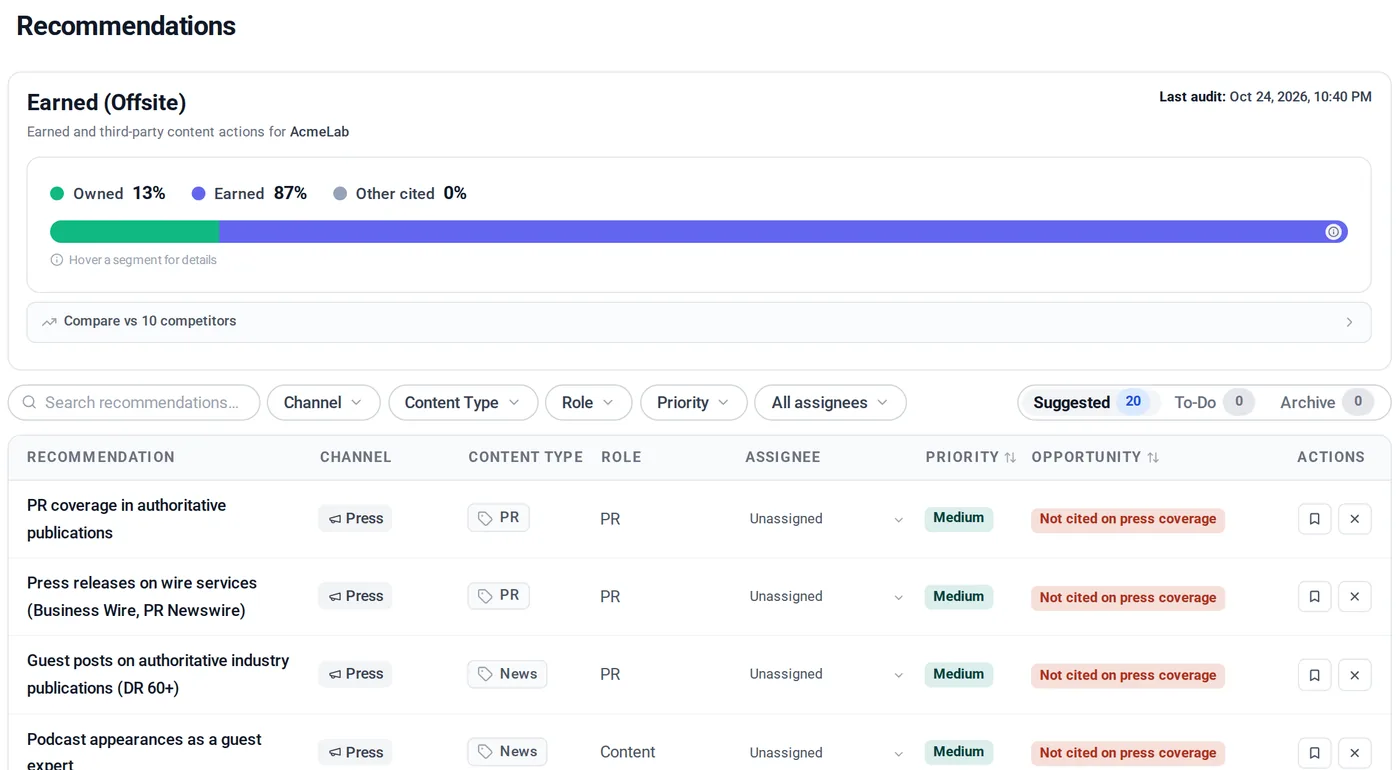Bookmark the Press releases on wire services row
Screen dimensions: 1400x770
(1314, 597)
